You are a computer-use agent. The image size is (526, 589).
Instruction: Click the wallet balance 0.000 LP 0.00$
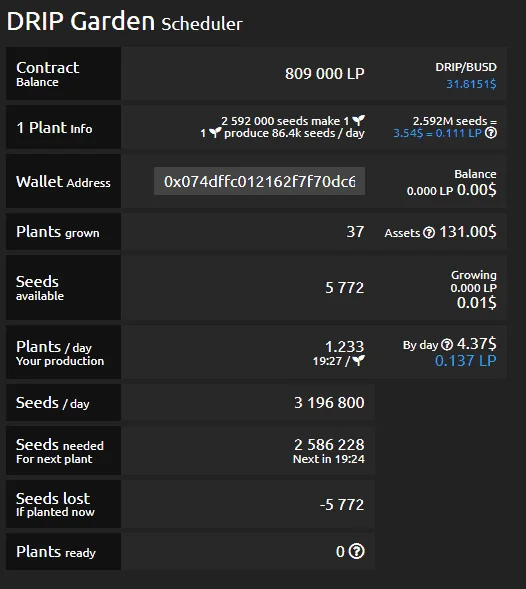pos(452,190)
